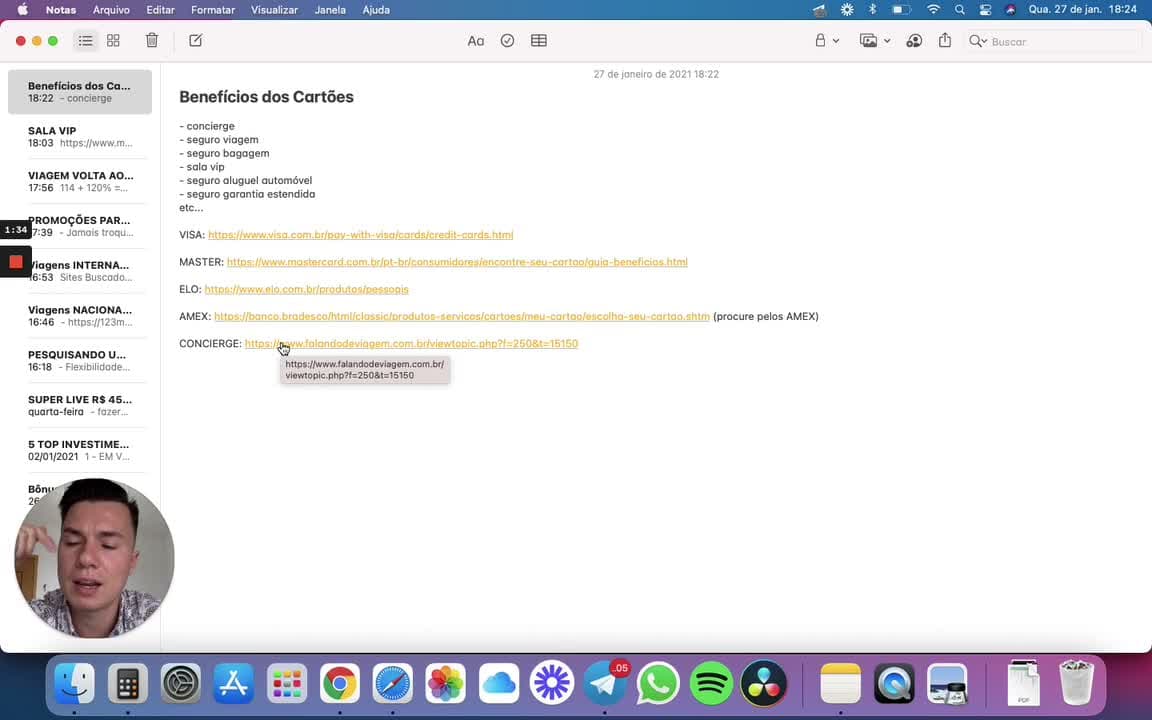Open the Bluetooth menu bar icon
The height and width of the screenshot is (720, 1152).
coord(873,10)
